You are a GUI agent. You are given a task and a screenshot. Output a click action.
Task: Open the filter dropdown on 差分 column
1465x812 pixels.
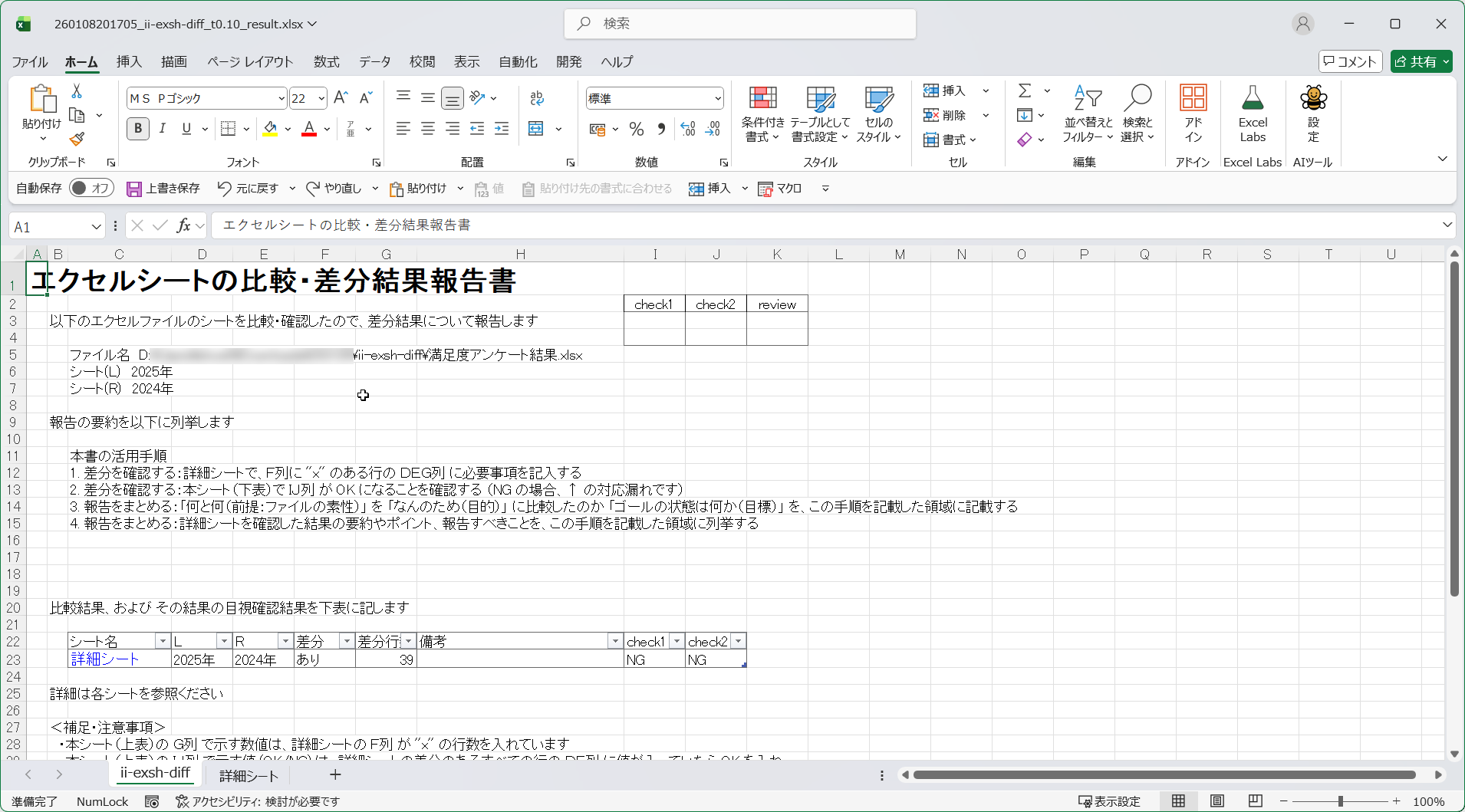click(347, 640)
